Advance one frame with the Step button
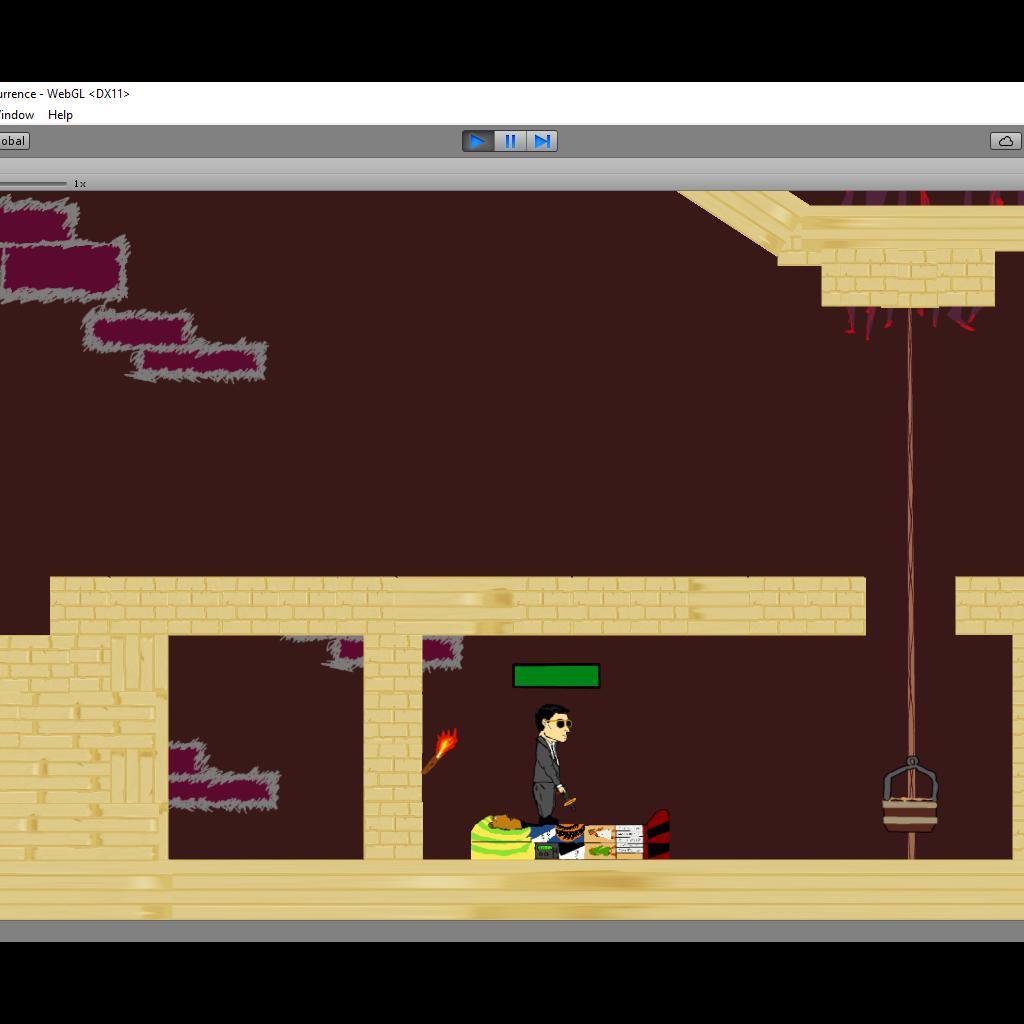The image size is (1024, 1024). (542, 141)
